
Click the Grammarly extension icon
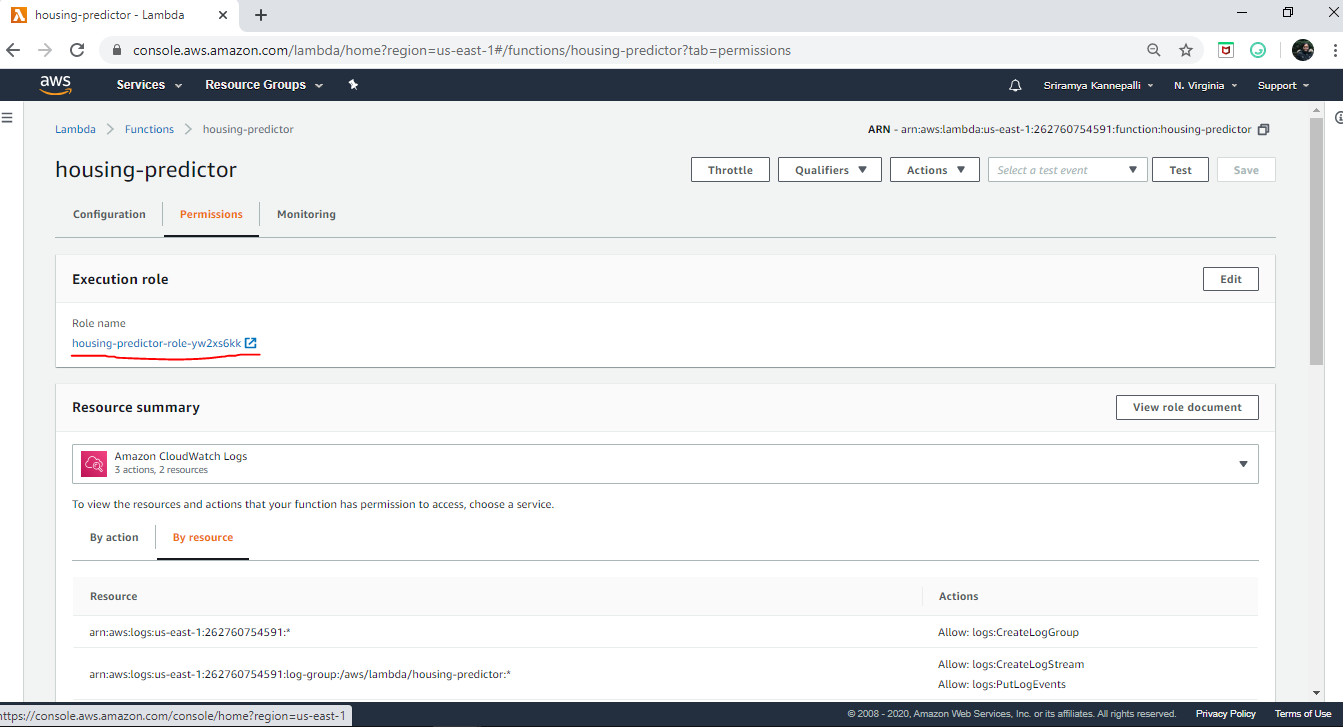[x=1258, y=49]
